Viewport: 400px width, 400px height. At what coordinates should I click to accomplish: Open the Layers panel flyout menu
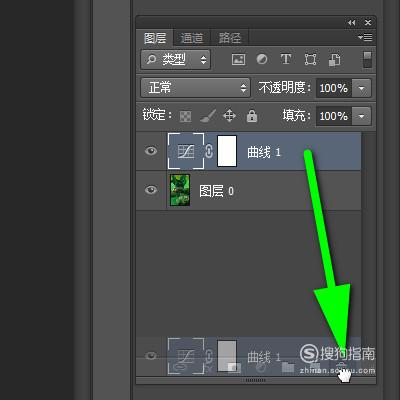point(365,37)
